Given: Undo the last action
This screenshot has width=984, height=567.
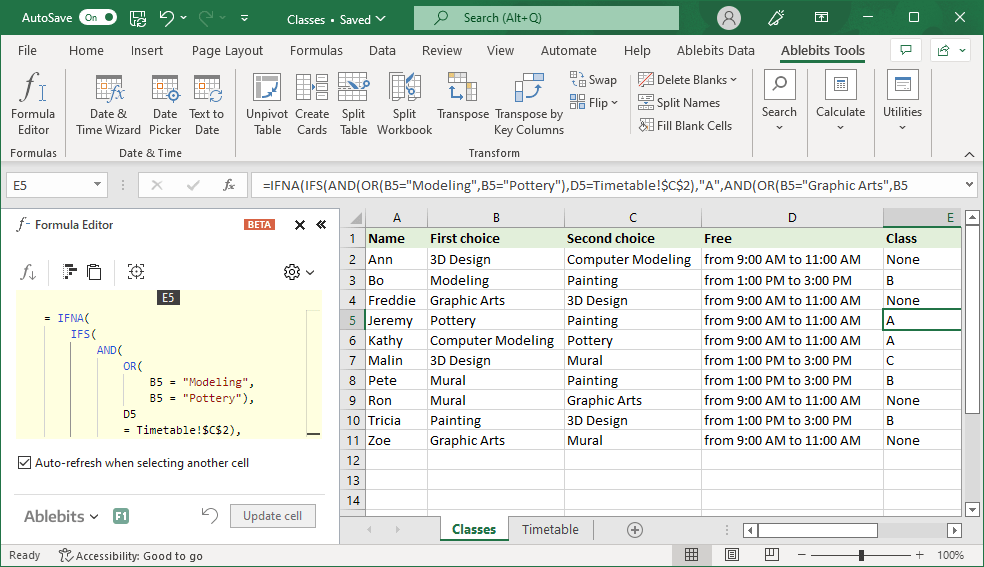Looking at the screenshot, I should click(166, 18).
